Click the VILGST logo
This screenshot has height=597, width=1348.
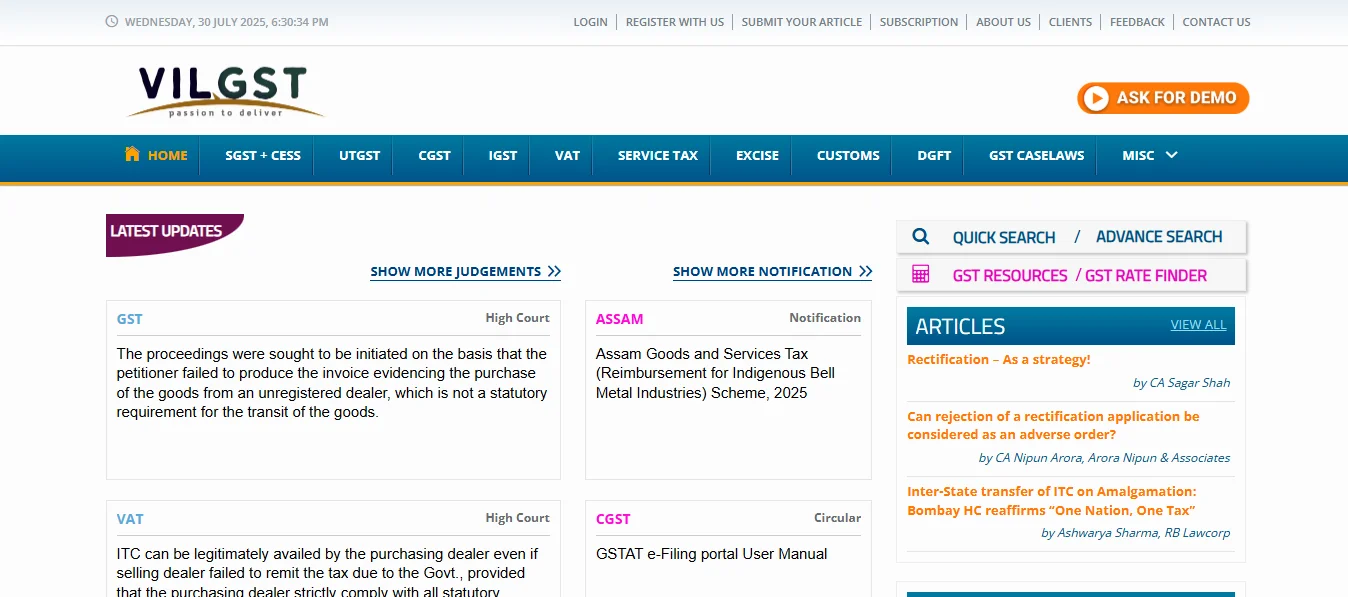[225, 91]
